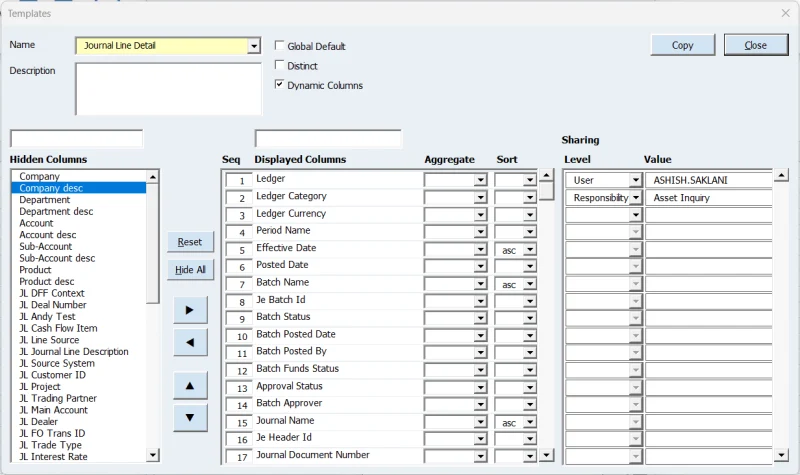Image resolution: width=800 pixels, height=475 pixels.
Task: Click the ASHISH.SAKLANI sharing value field
Action: (x=709, y=180)
